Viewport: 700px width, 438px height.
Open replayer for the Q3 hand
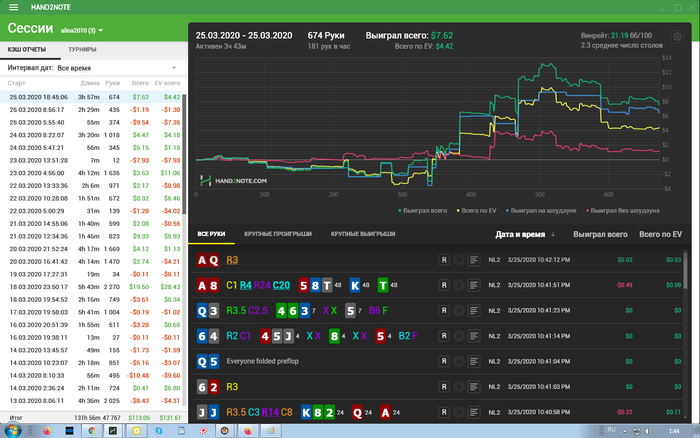tap(444, 310)
